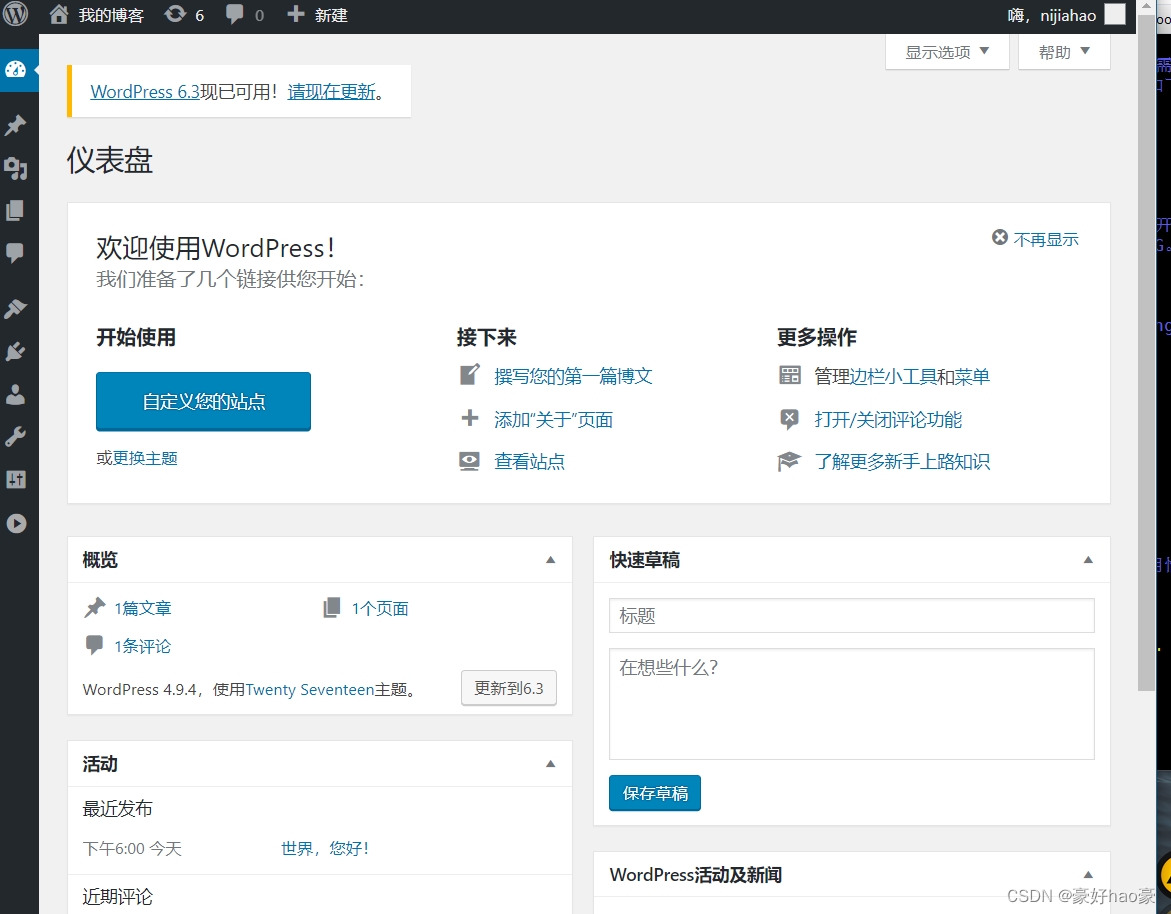This screenshot has width=1171, height=914.
Task: Click the 更换主题 link
Action: (145, 458)
